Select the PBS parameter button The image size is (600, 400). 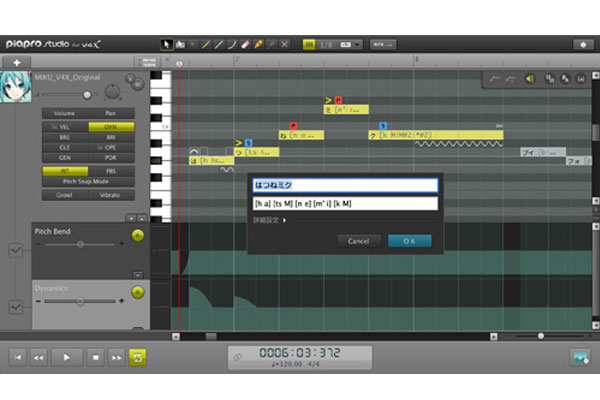[111, 171]
